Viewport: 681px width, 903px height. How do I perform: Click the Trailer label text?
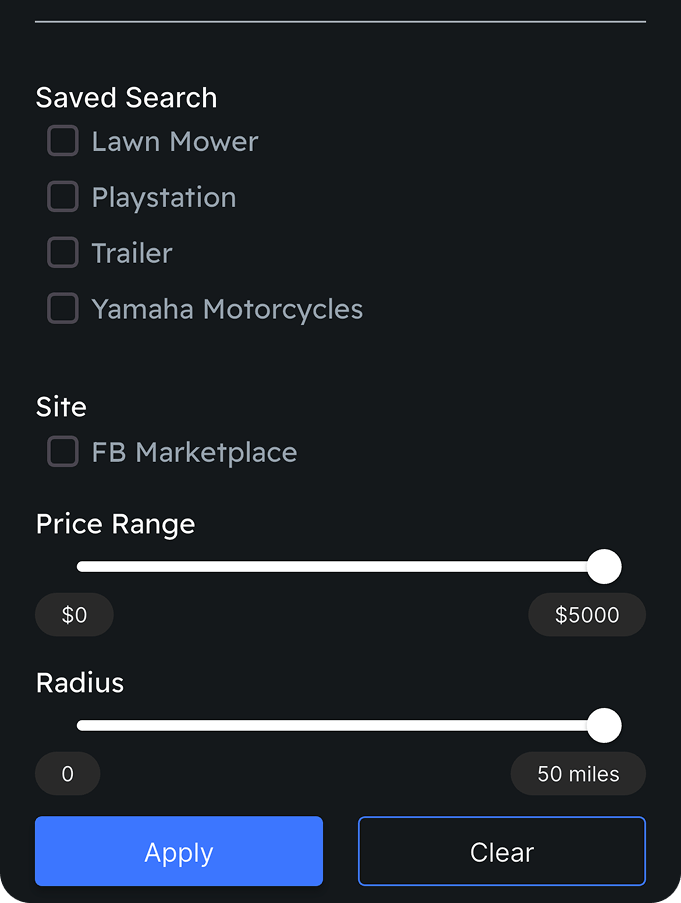click(132, 254)
